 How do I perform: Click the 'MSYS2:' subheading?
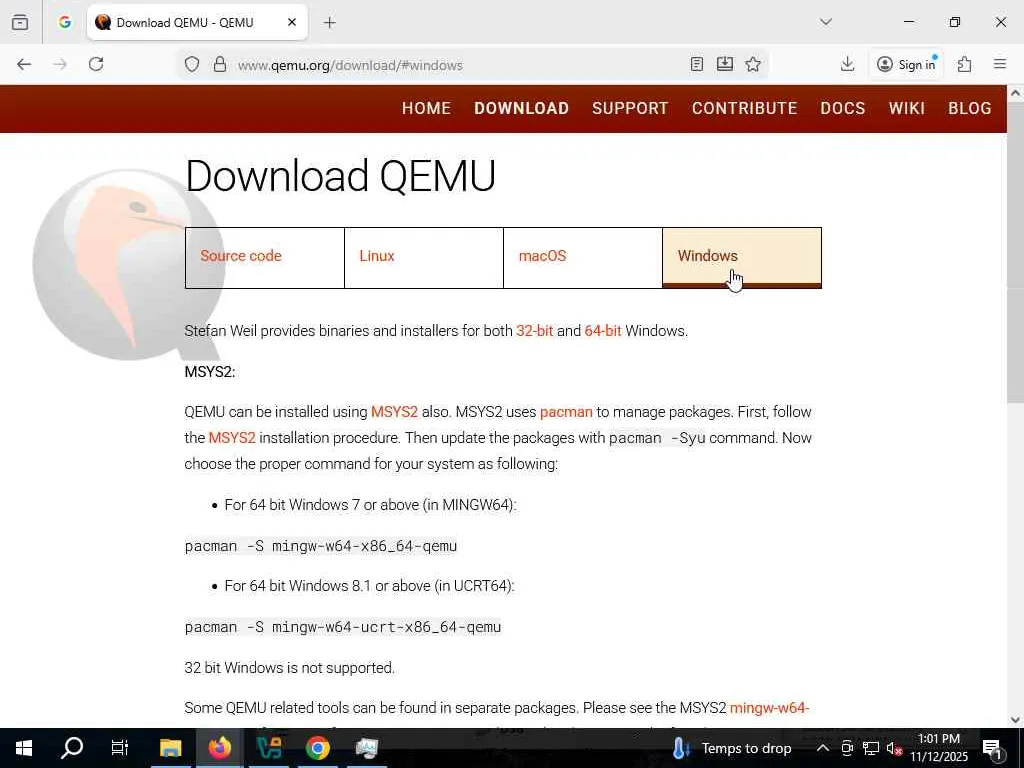point(210,372)
